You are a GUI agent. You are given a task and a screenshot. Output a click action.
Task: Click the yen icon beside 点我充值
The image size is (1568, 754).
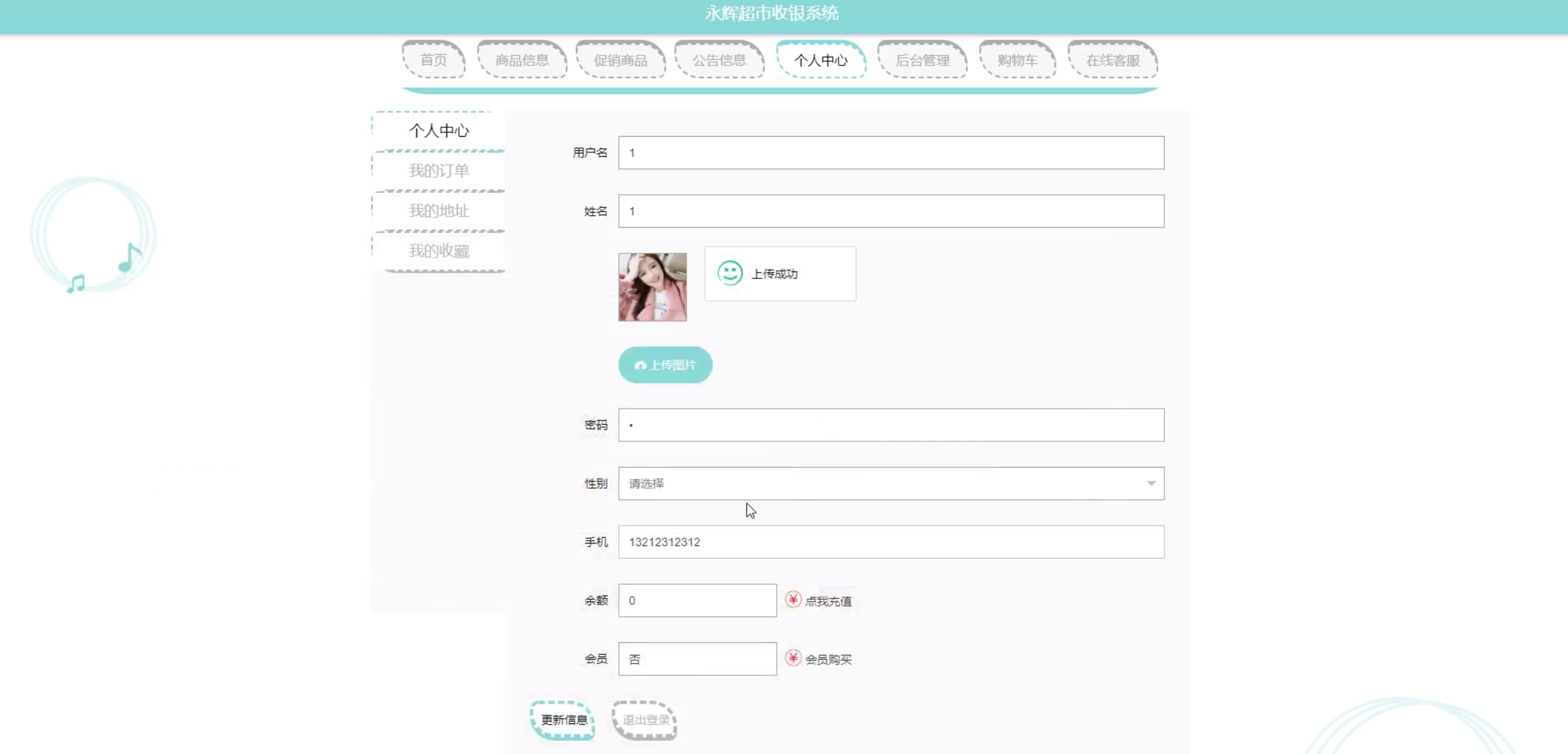point(792,600)
